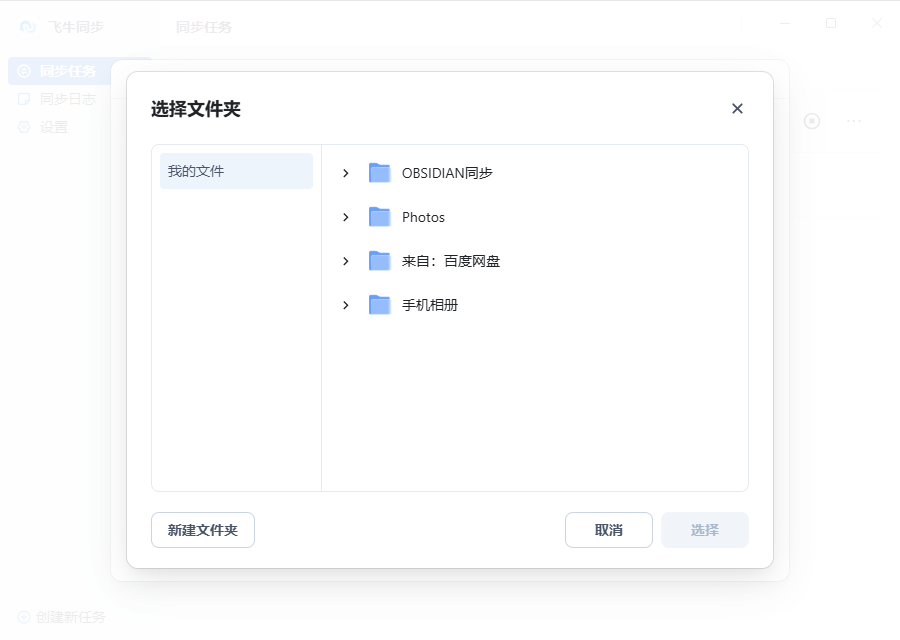The height and width of the screenshot is (640, 900).
Task: Expand the OBSIDIAN同步 folder chevron
Action: click(x=346, y=173)
